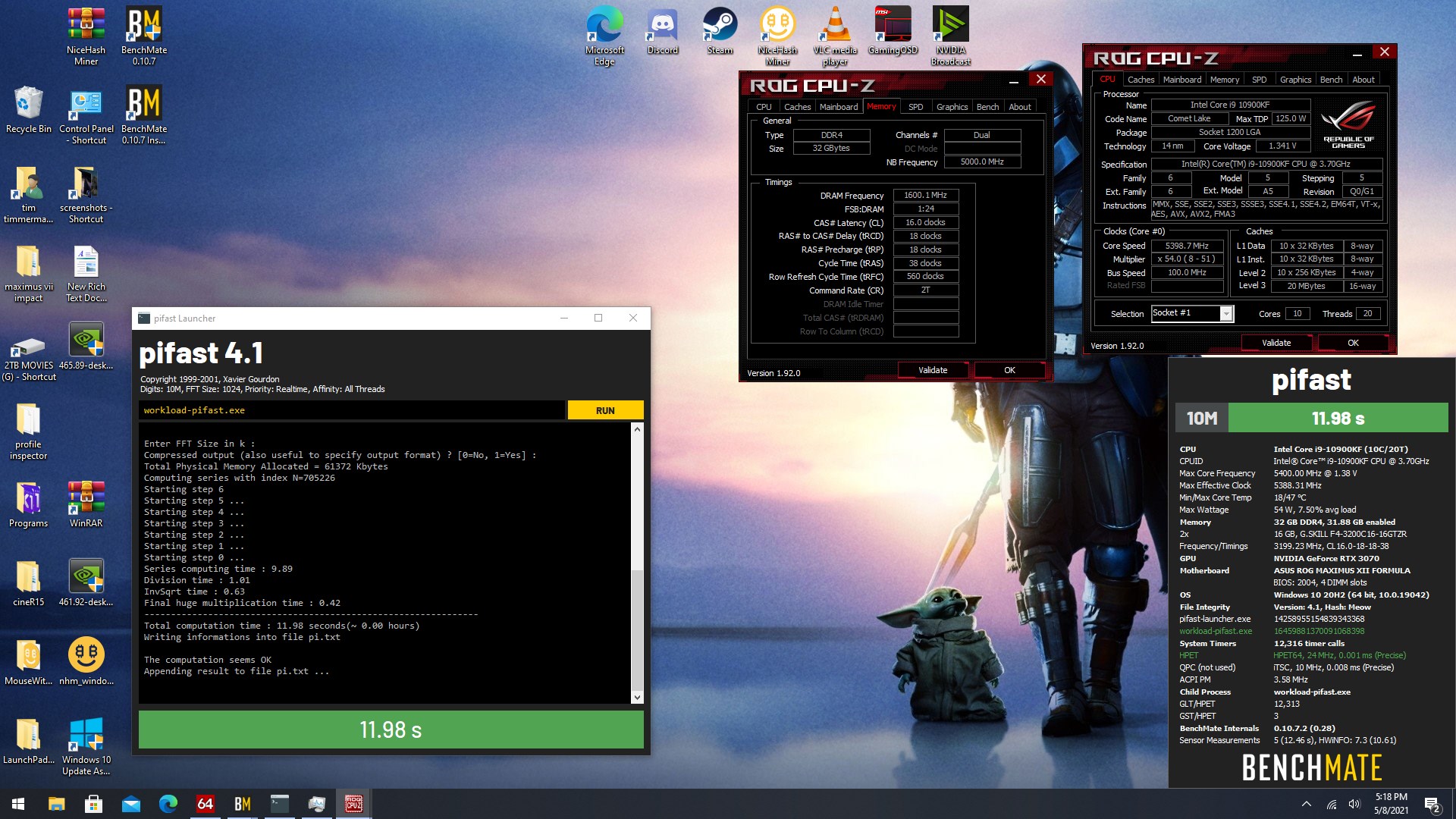Open 465.89-desktop NVIDIA driver installer icon

86,346
